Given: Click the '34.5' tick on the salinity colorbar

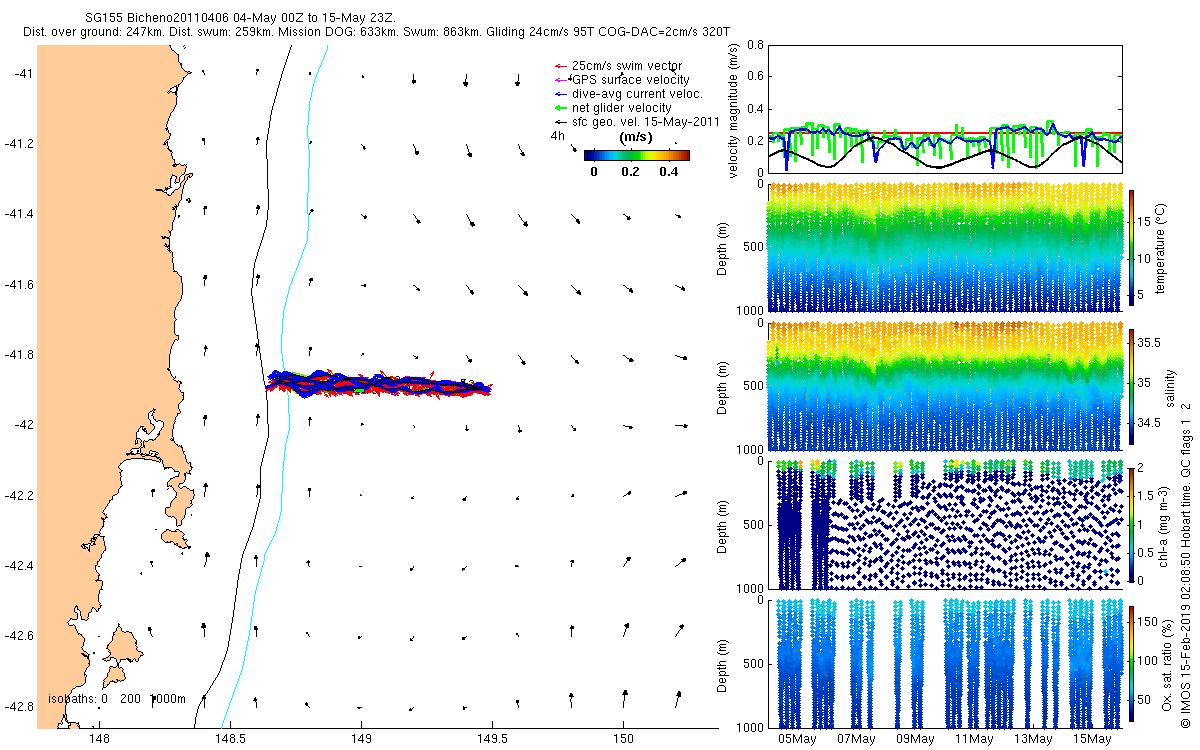Looking at the screenshot, I should click(x=1149, y=424).
